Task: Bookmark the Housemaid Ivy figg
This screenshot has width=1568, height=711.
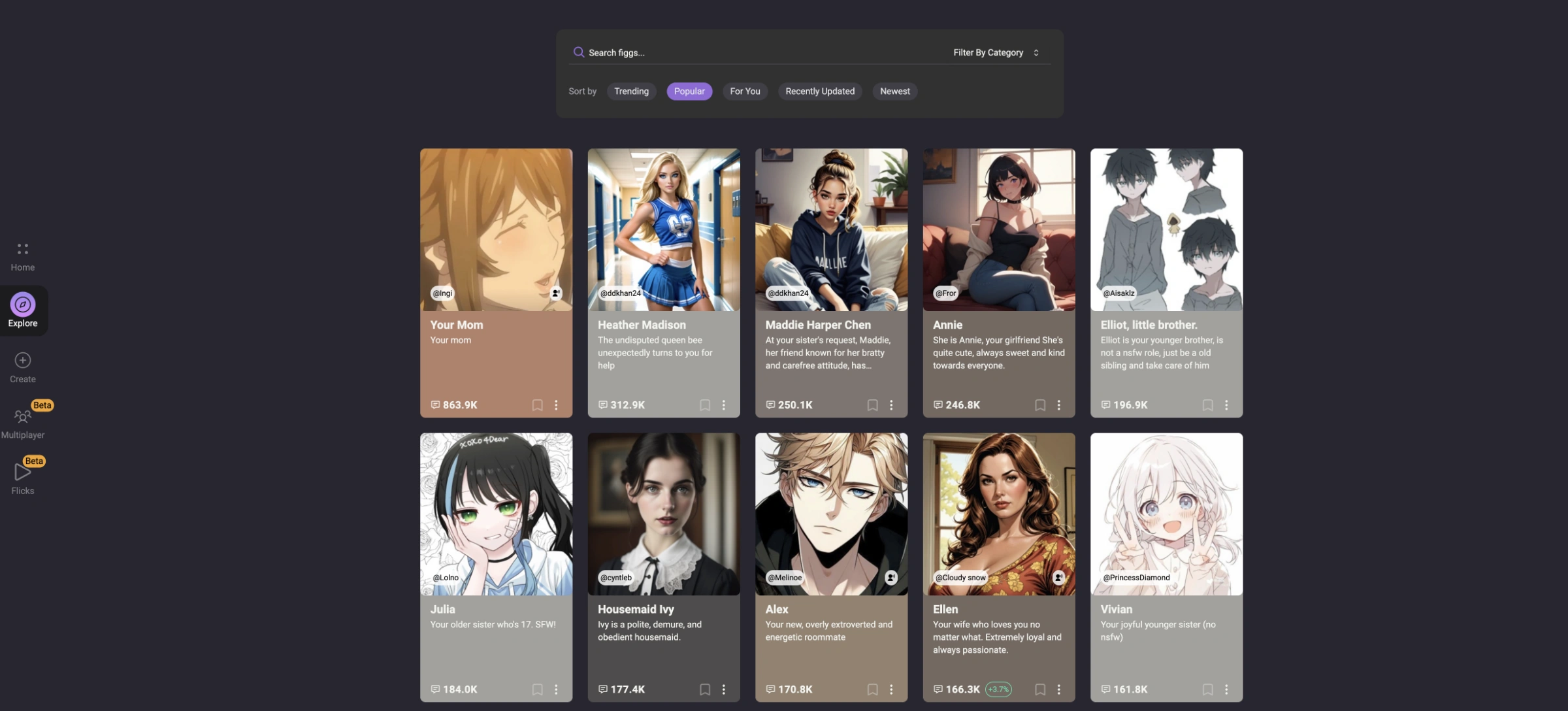Action: coord(705,689)
